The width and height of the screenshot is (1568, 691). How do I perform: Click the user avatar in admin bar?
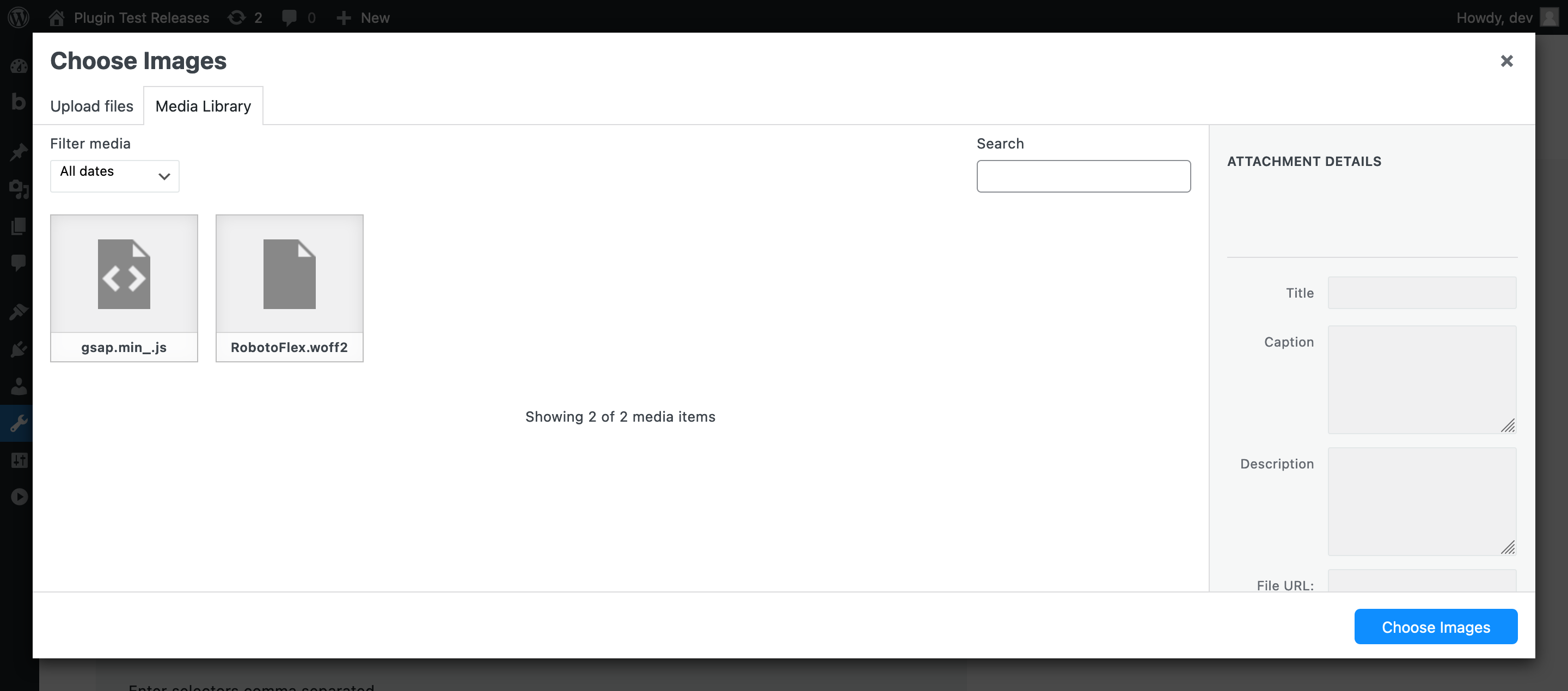(1548, 17)
